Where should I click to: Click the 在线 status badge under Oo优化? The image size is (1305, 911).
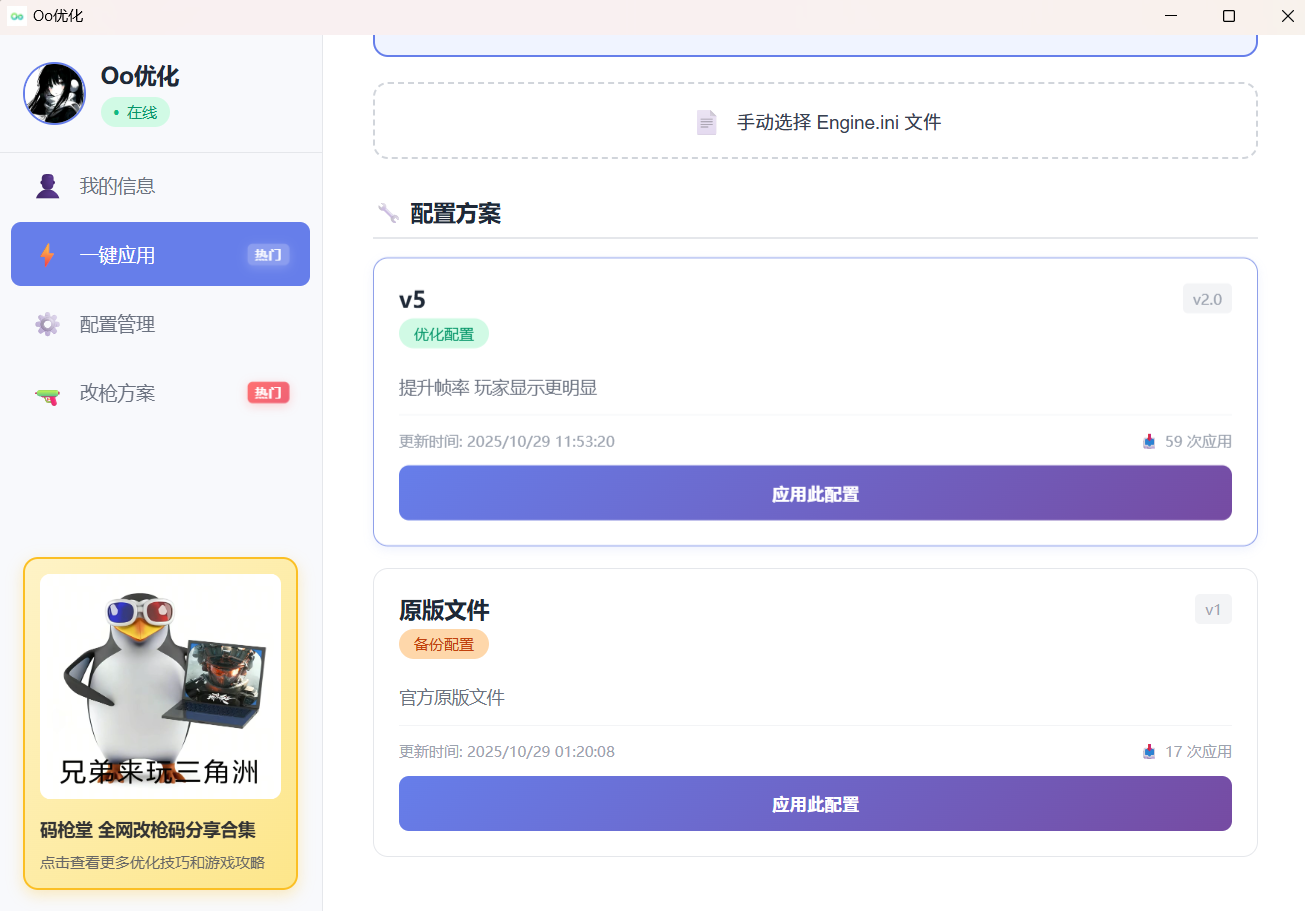135,112
